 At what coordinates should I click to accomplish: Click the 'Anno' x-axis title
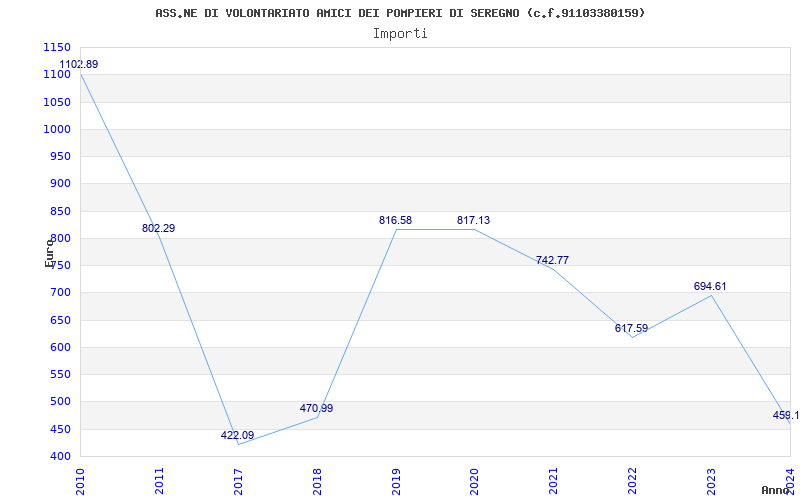pos(775,490)
